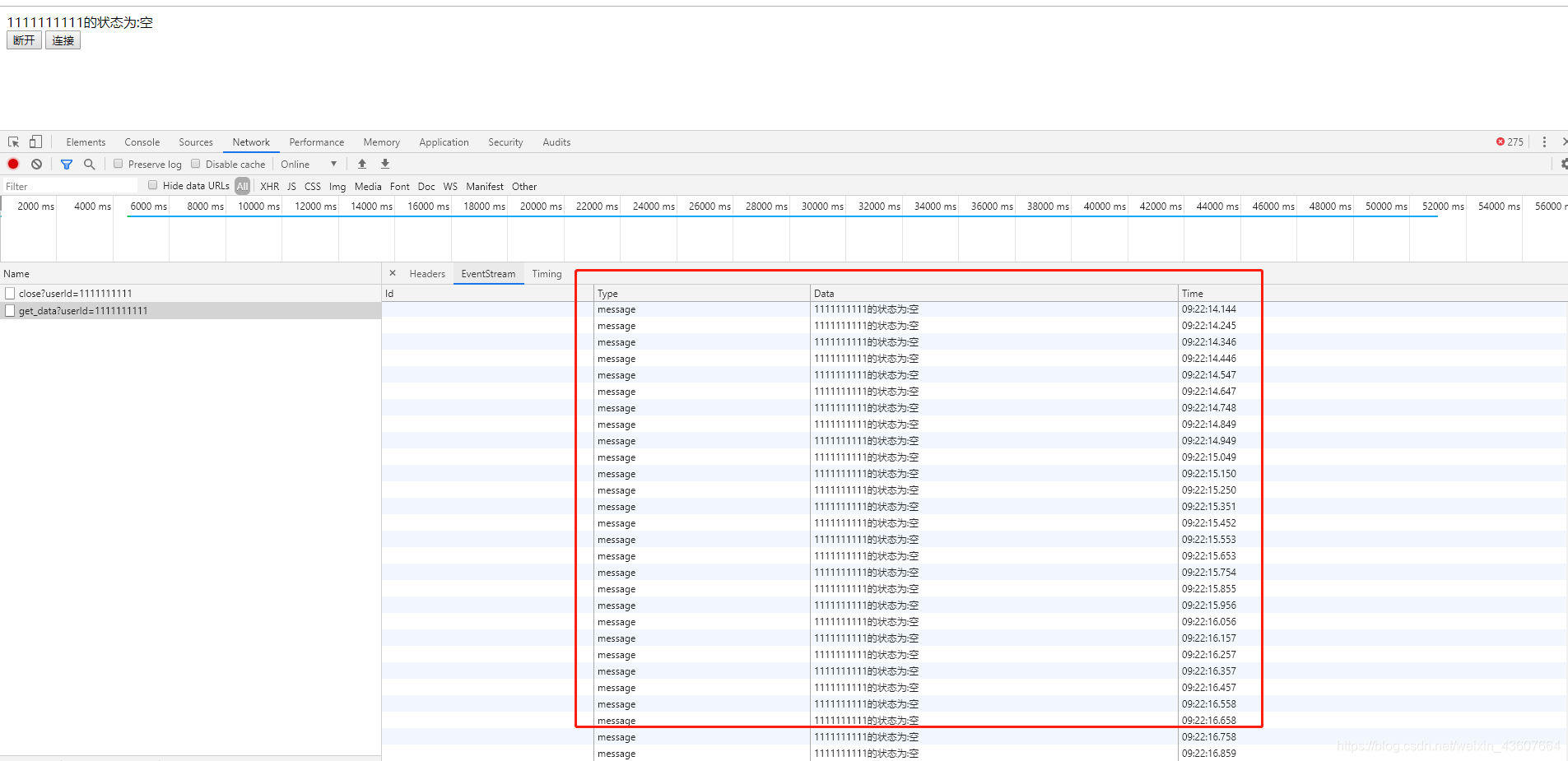1568x761 pixels.
Task: Click the time cell 09:22:15.553
Action: 1209,540
